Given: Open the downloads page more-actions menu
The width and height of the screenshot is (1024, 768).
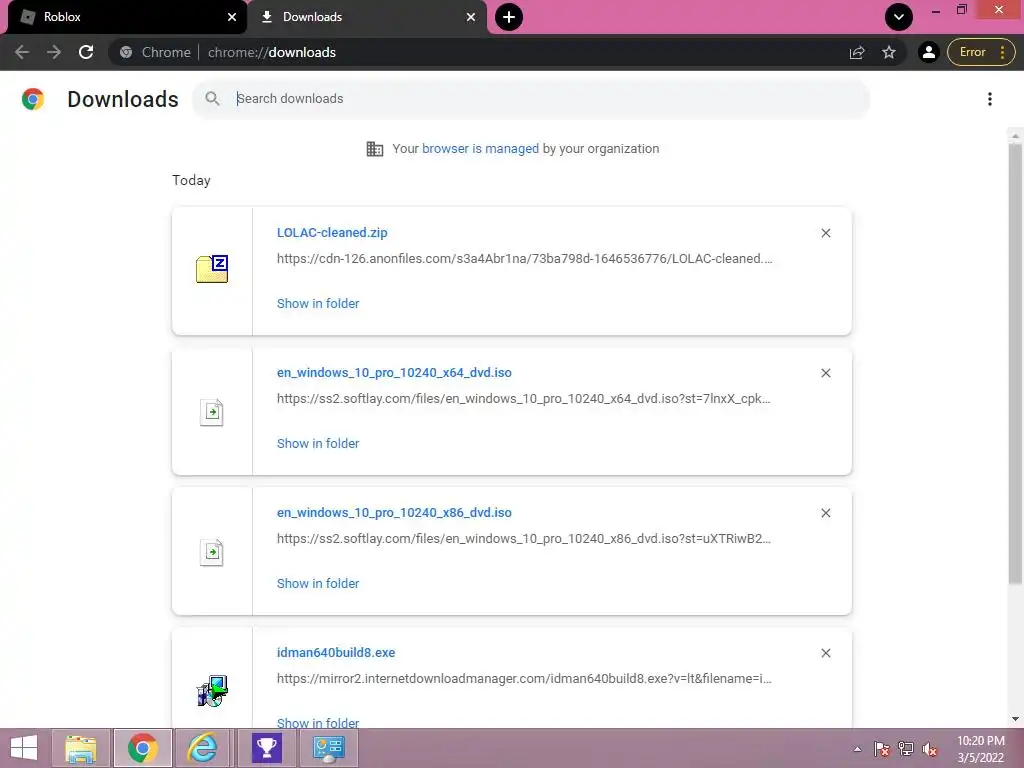Looking at the screenshot, I should [x=990, y=99].
